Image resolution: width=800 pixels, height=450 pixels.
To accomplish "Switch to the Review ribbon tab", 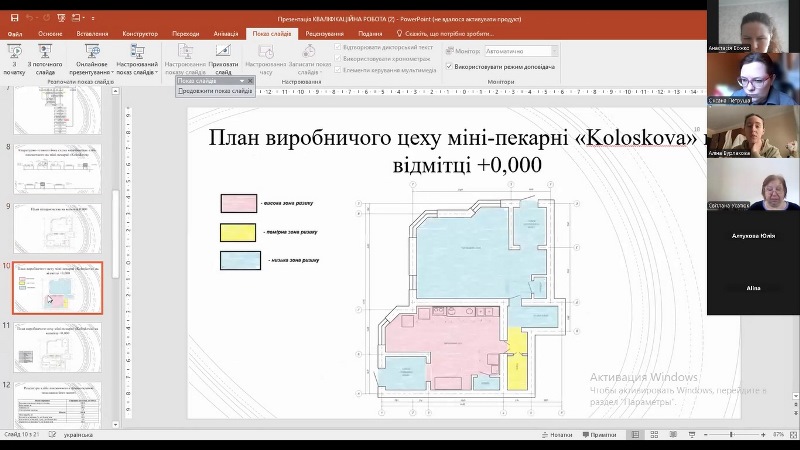I will 325,33.
